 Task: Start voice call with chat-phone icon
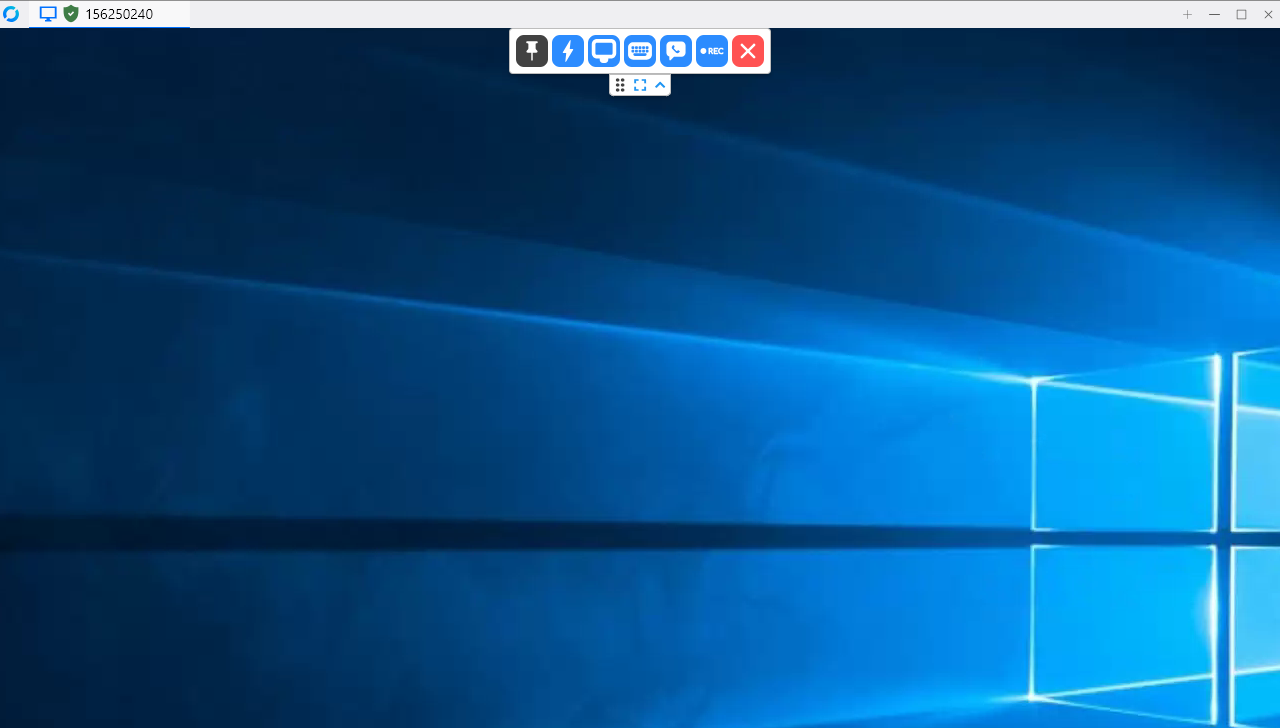click(x=676, y=51)
